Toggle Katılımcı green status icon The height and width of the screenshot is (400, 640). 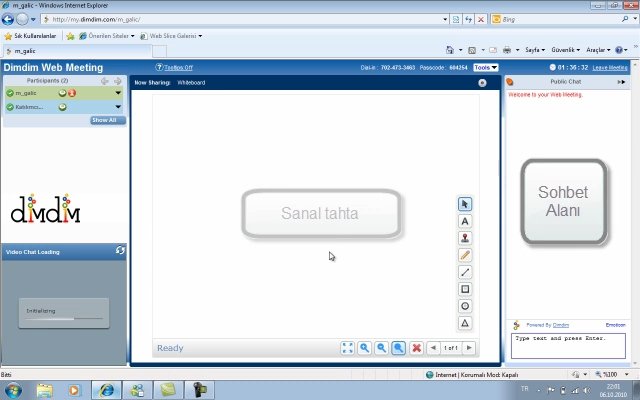[x=10, y=107]
